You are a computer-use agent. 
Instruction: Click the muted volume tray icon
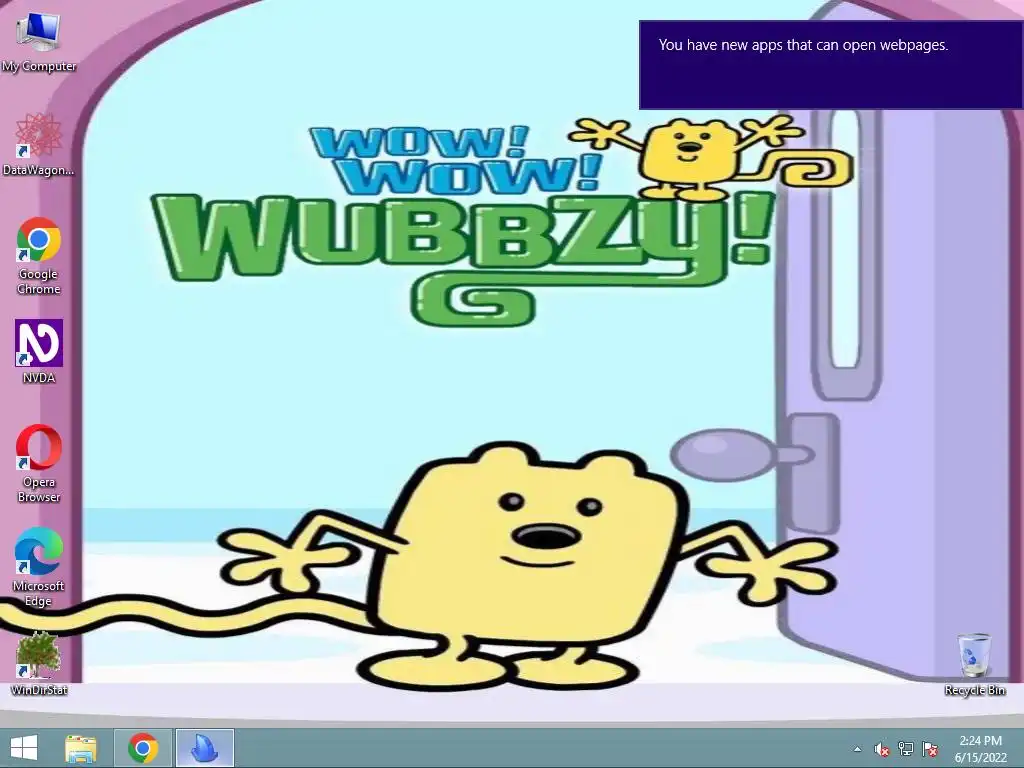[882, 749]
